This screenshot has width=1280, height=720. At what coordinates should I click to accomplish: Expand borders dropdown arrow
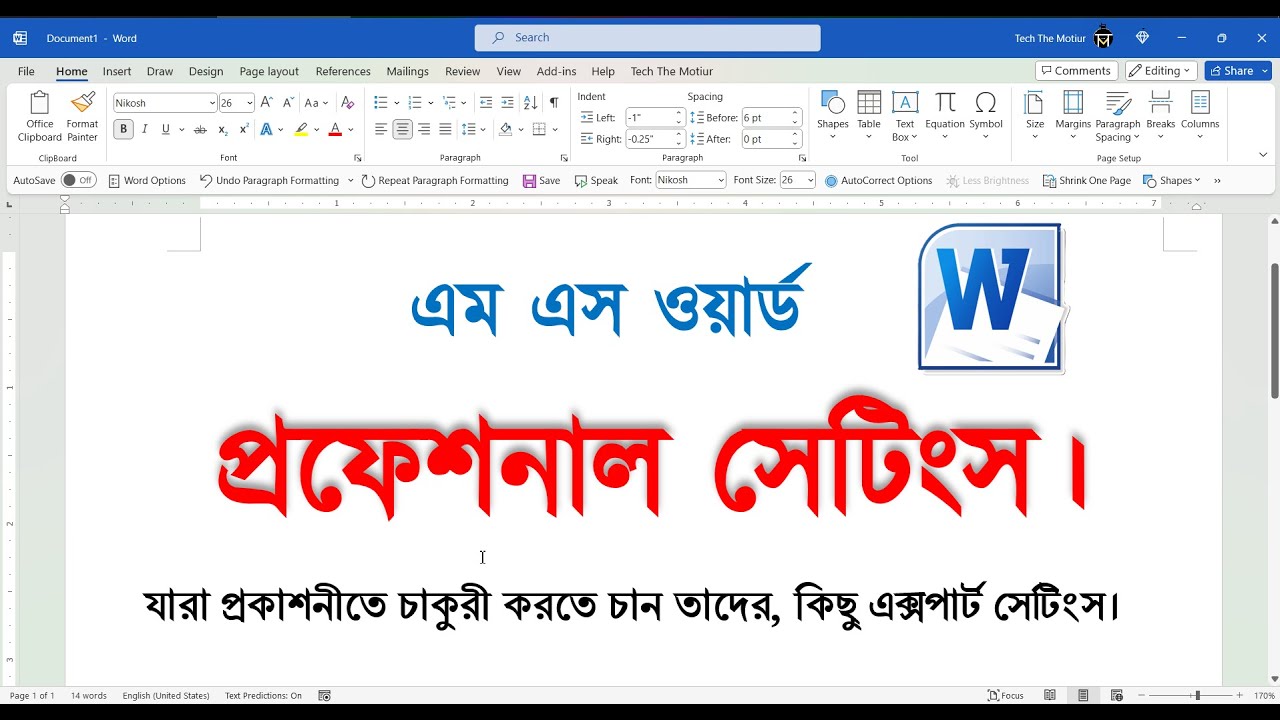pos(556,129)
